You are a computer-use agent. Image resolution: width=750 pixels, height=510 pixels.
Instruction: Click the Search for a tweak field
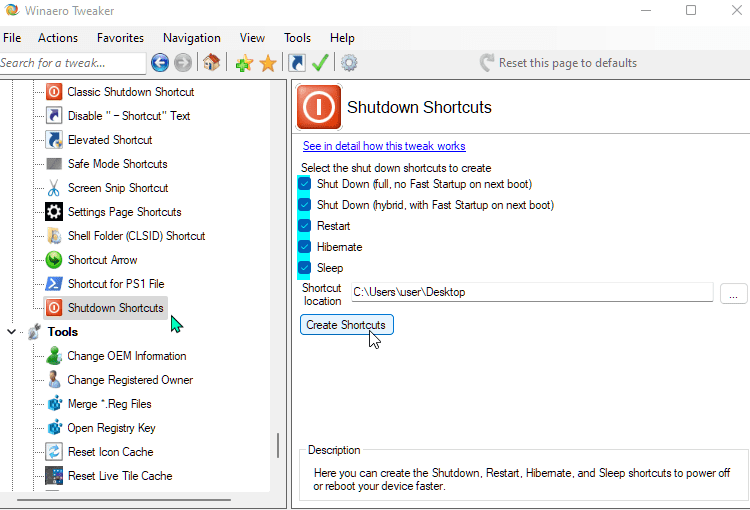(x=73, y=63)
